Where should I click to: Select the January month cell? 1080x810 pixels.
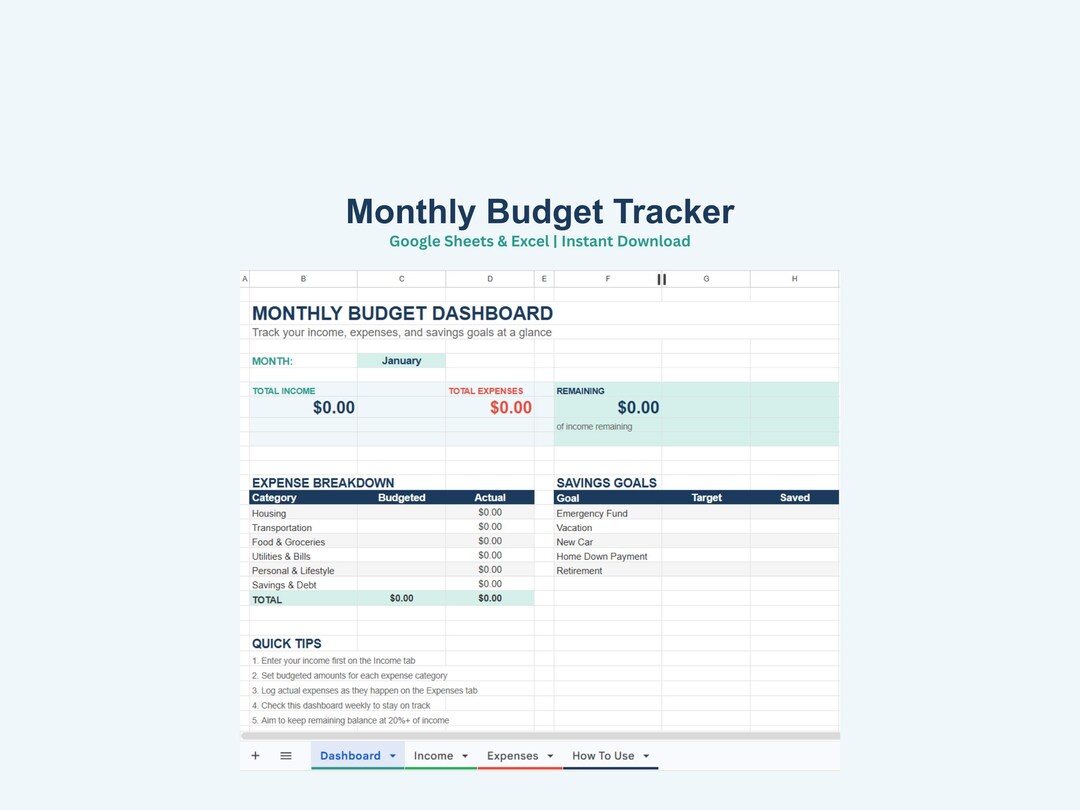point(402,360)
